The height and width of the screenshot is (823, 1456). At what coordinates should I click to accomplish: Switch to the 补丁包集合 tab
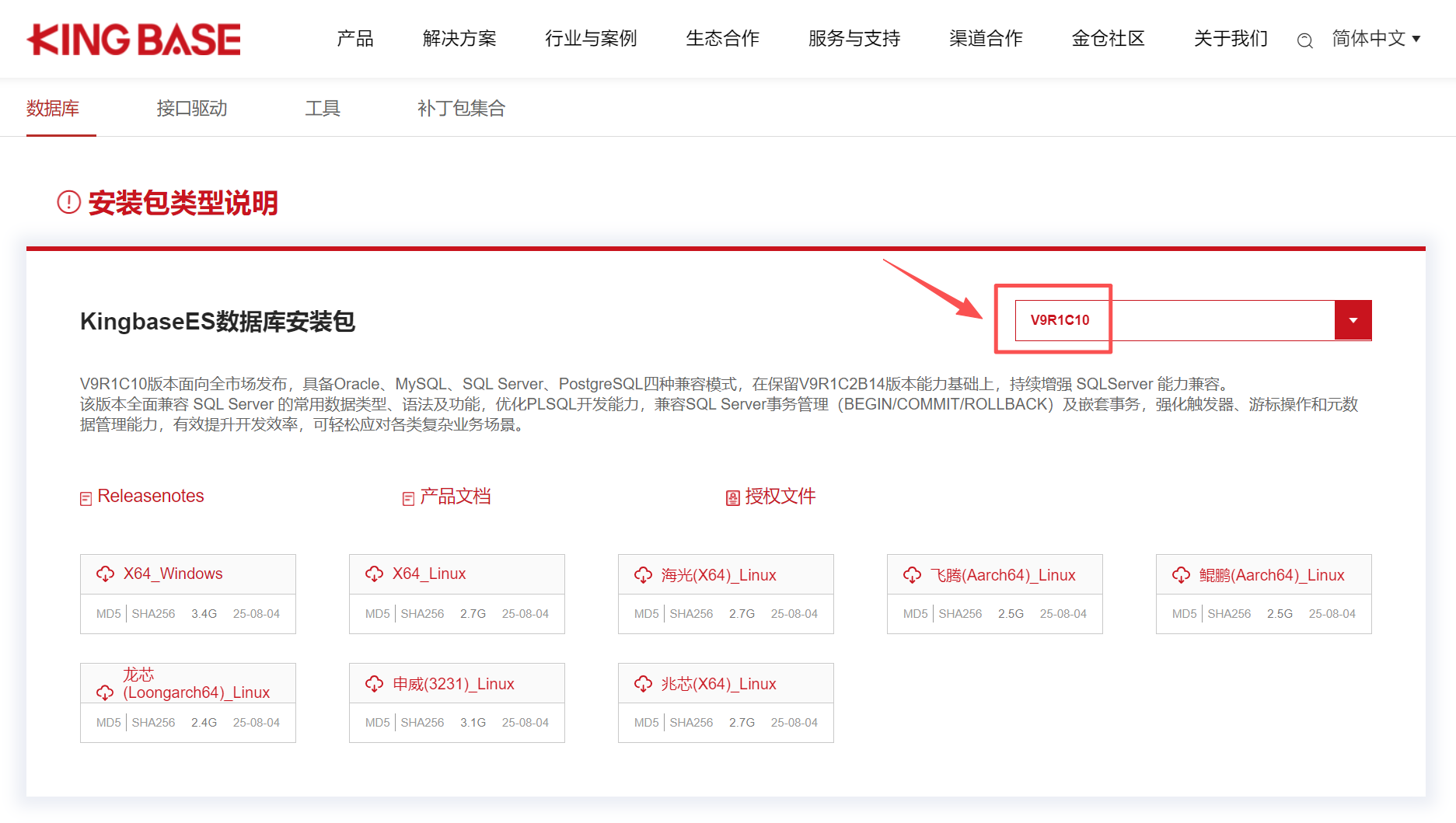(461, 108)
